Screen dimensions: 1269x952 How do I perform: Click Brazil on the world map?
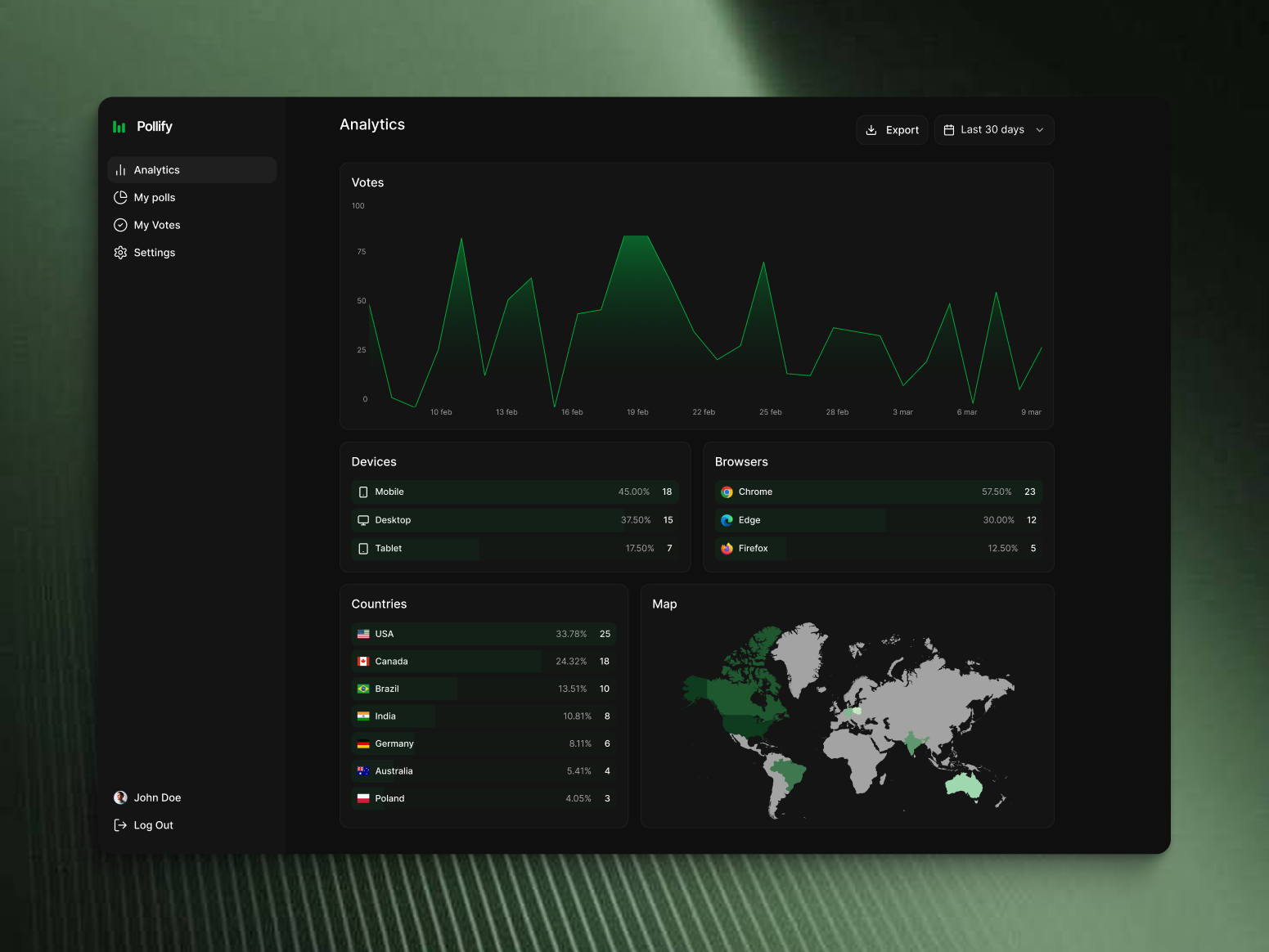coord(790,775)
